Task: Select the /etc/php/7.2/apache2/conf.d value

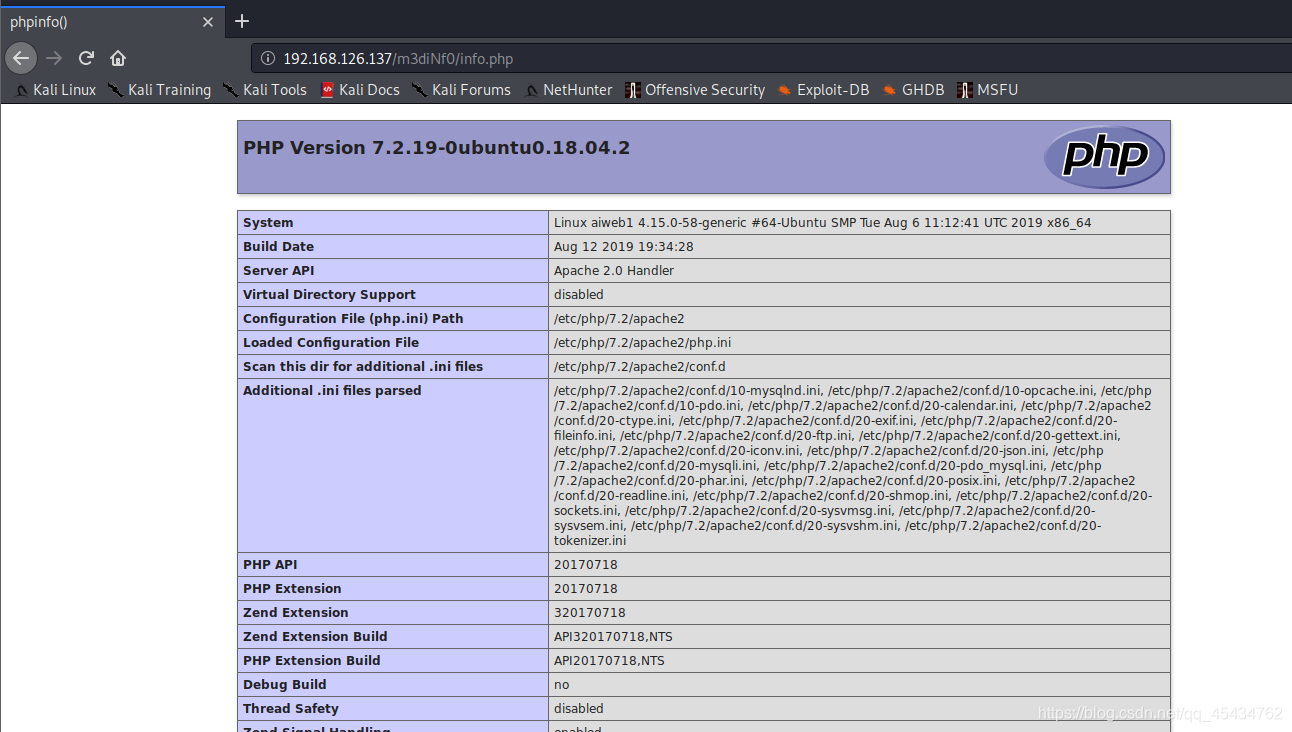Action: pos(640,367)
